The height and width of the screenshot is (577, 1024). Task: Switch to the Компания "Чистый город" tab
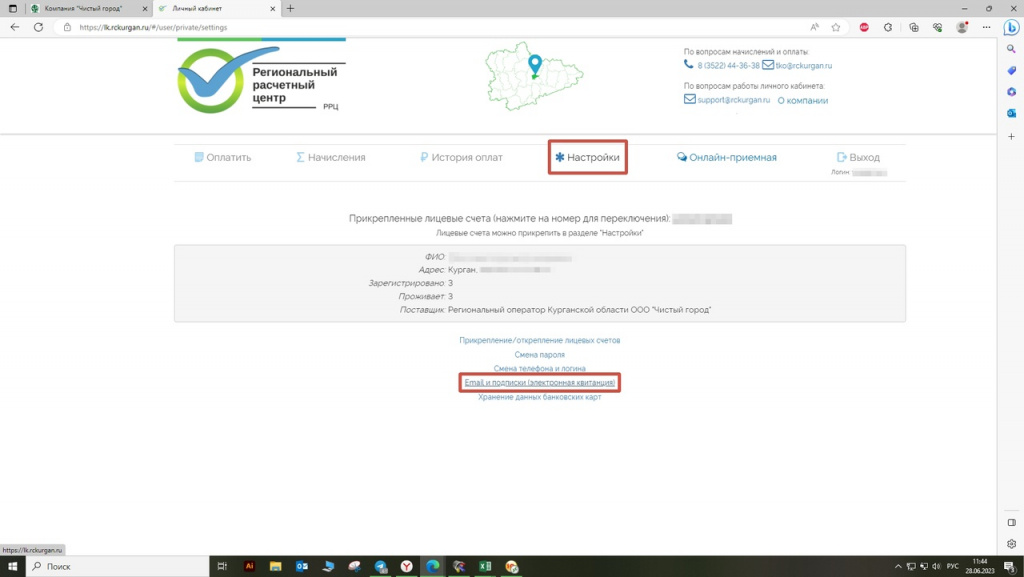[82, 8]
